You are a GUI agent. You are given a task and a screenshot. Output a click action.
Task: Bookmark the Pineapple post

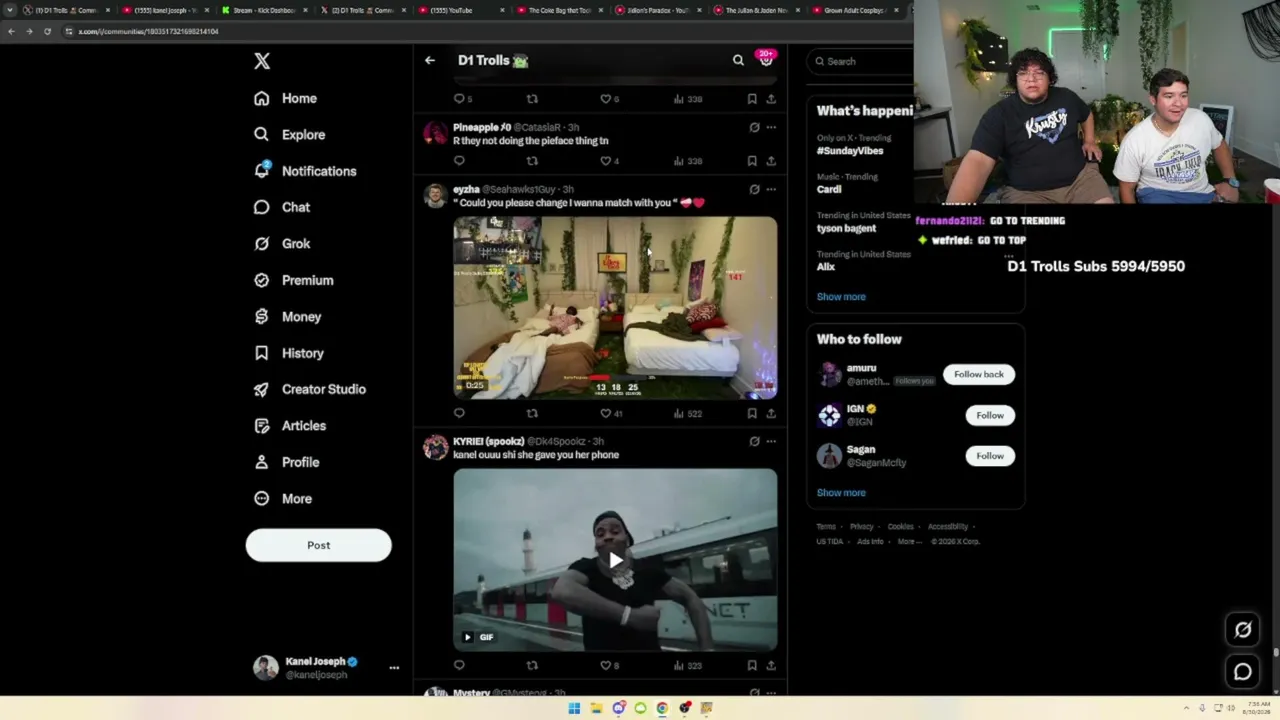click(752, 160)
